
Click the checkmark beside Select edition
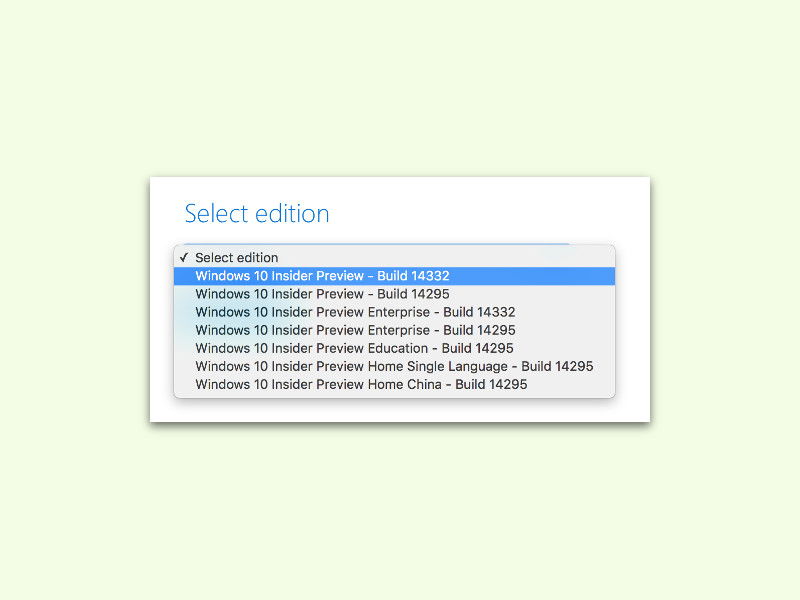[184, 258]
